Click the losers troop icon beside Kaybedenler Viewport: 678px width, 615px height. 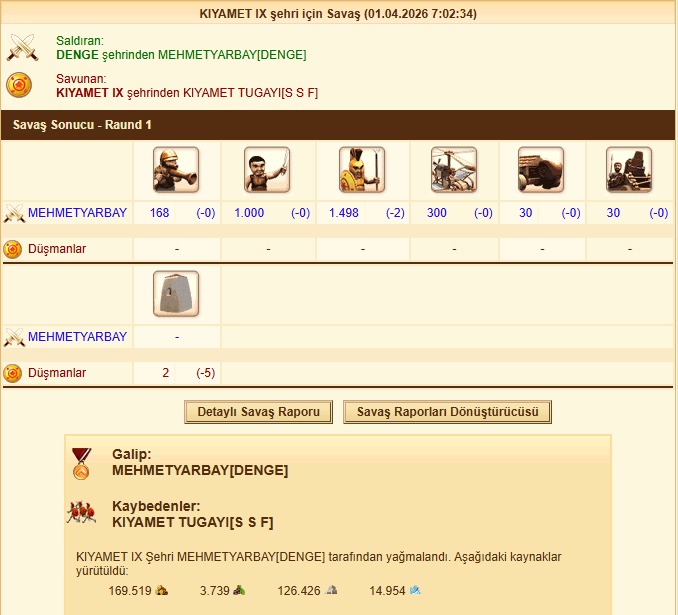coord(81,512)
